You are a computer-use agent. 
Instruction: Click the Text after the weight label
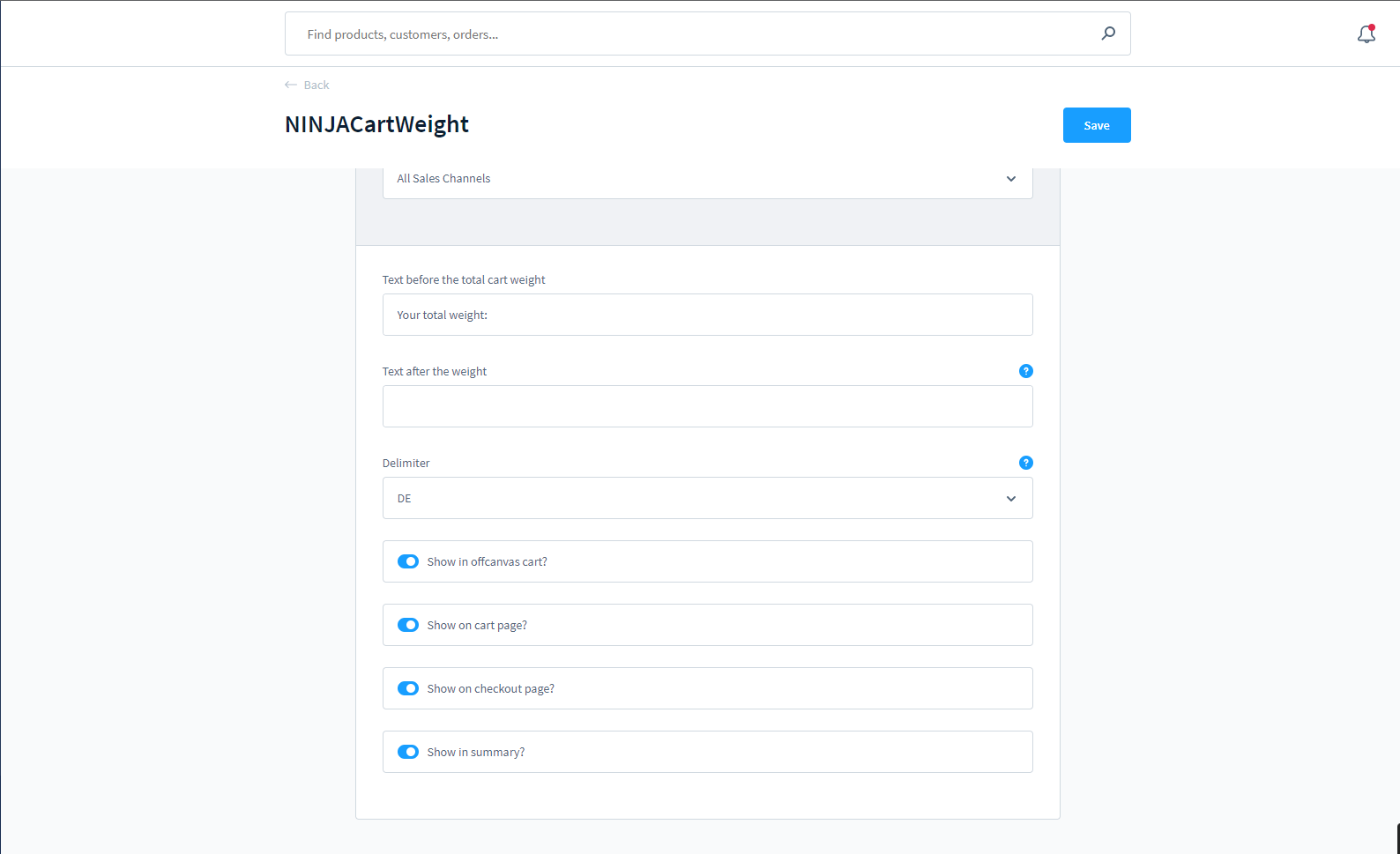tap(434, 371)
